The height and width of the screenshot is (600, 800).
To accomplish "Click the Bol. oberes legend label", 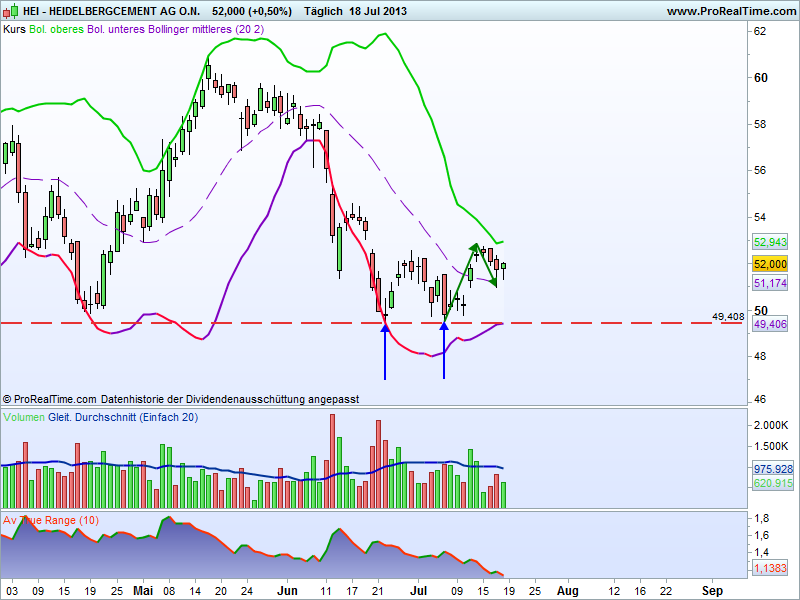I will click(57, 29).
